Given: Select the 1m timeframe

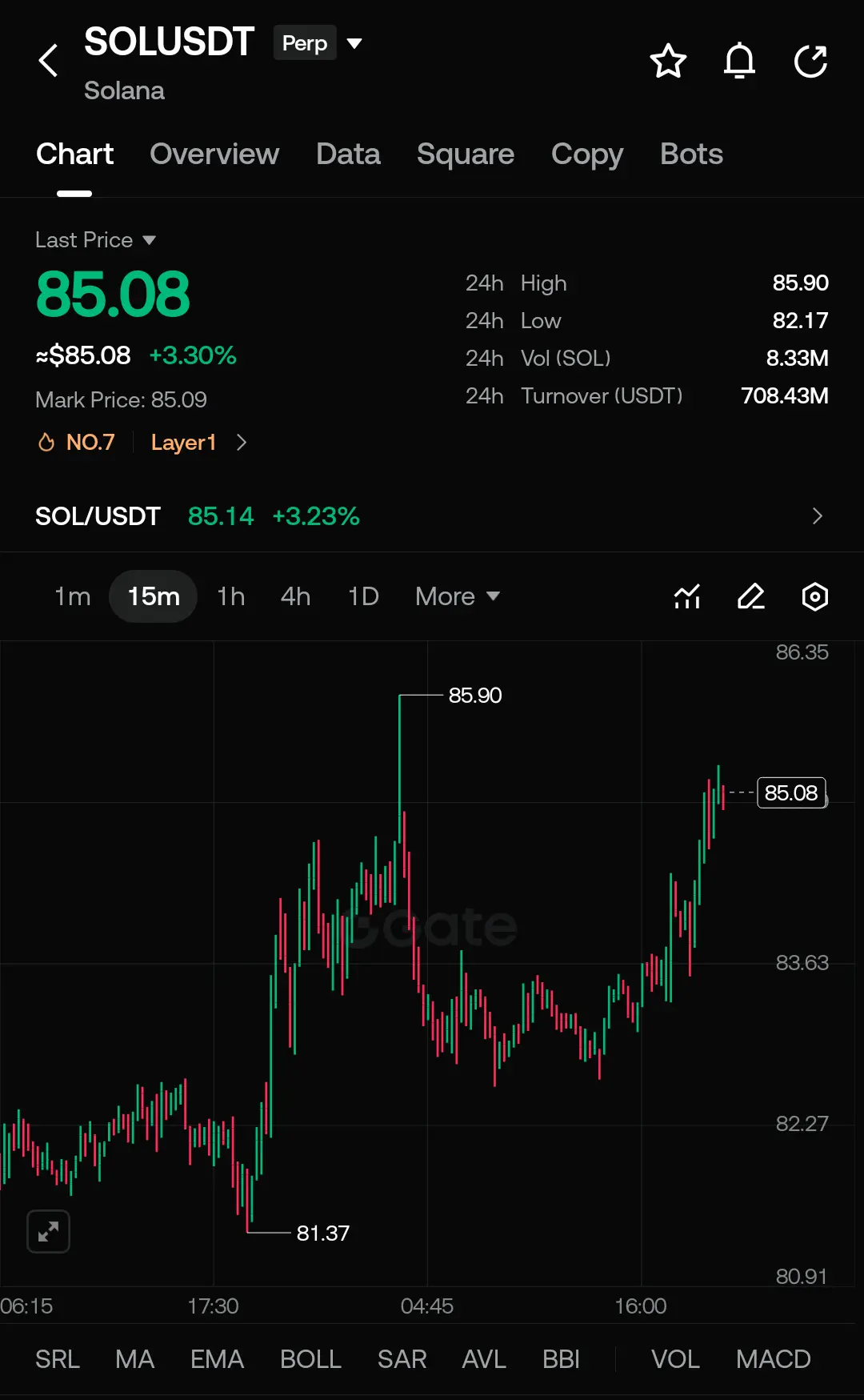Looking at the screenshot, I should [72, 596].
